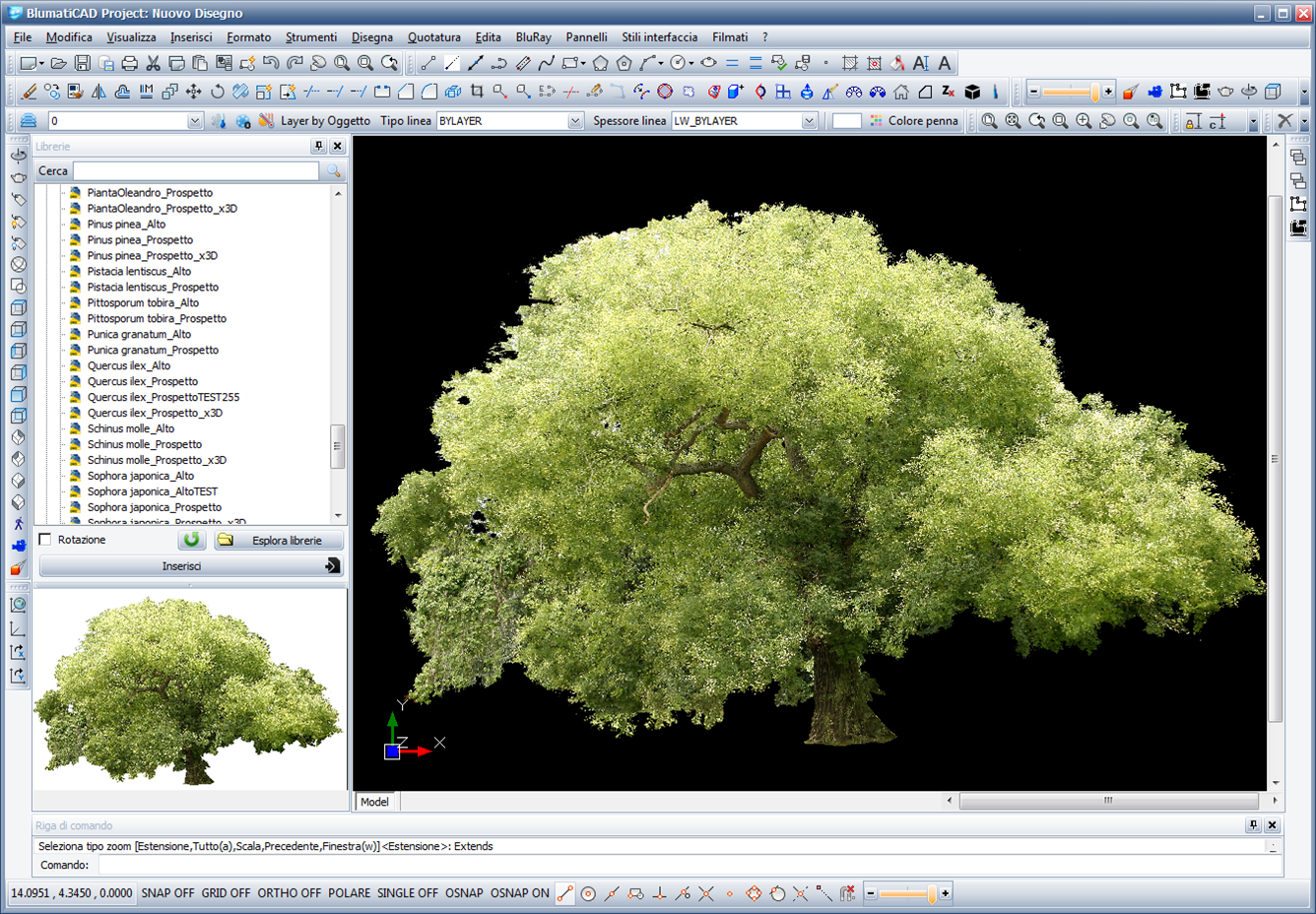Click the Save (floppy disk) icon
Viewport: 1316px width, 914px height.
[83, 63]
